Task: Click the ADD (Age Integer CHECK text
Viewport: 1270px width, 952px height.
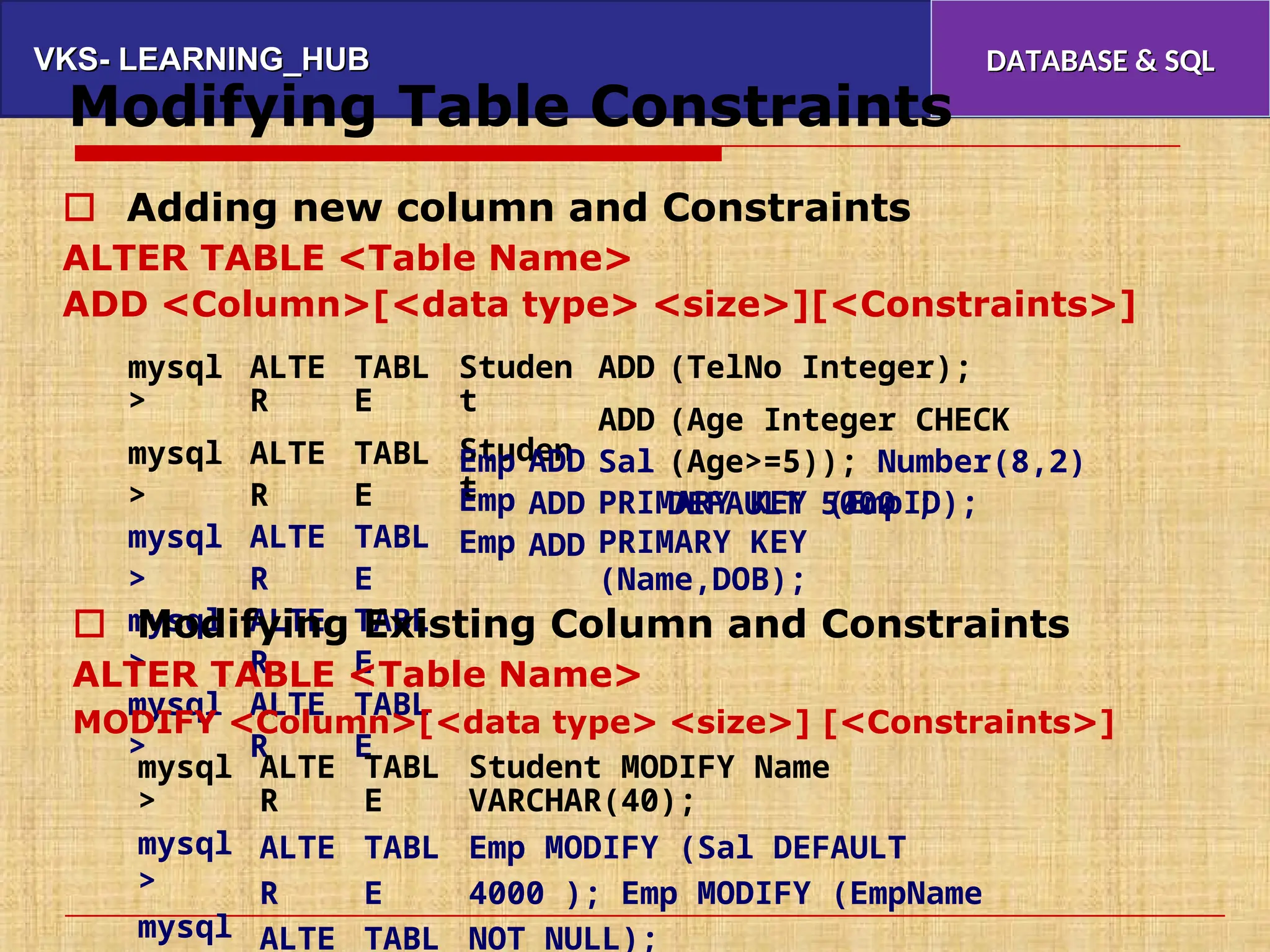Action: coord(804,421)
